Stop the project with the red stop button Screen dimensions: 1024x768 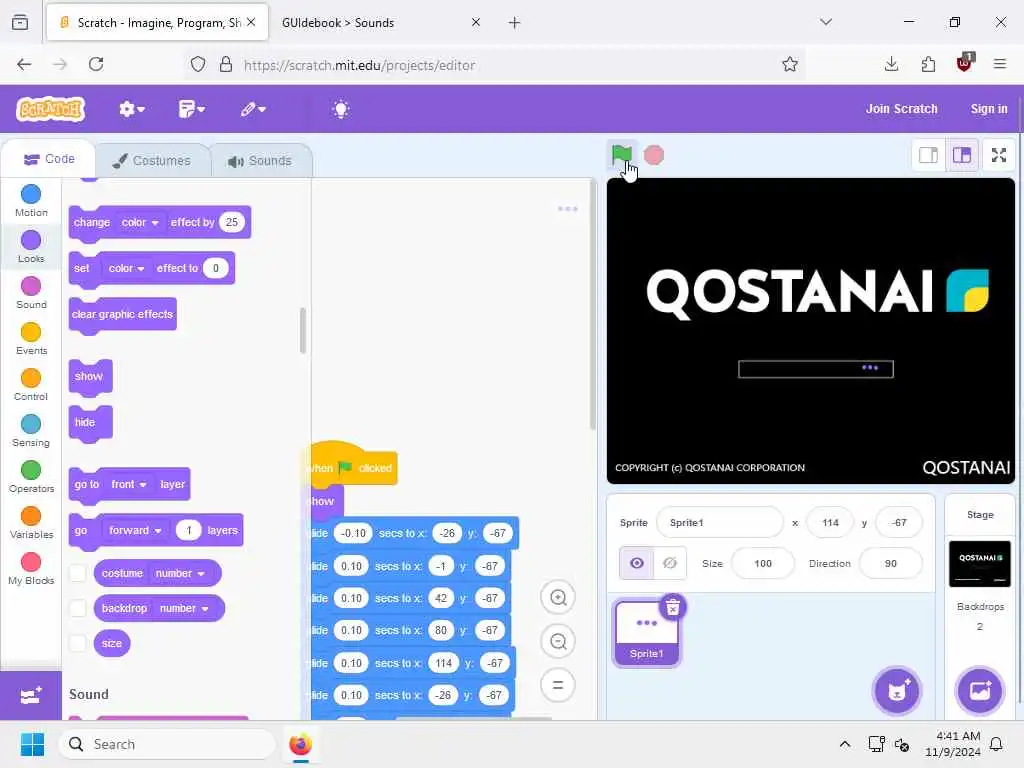[x=654, y=155]
